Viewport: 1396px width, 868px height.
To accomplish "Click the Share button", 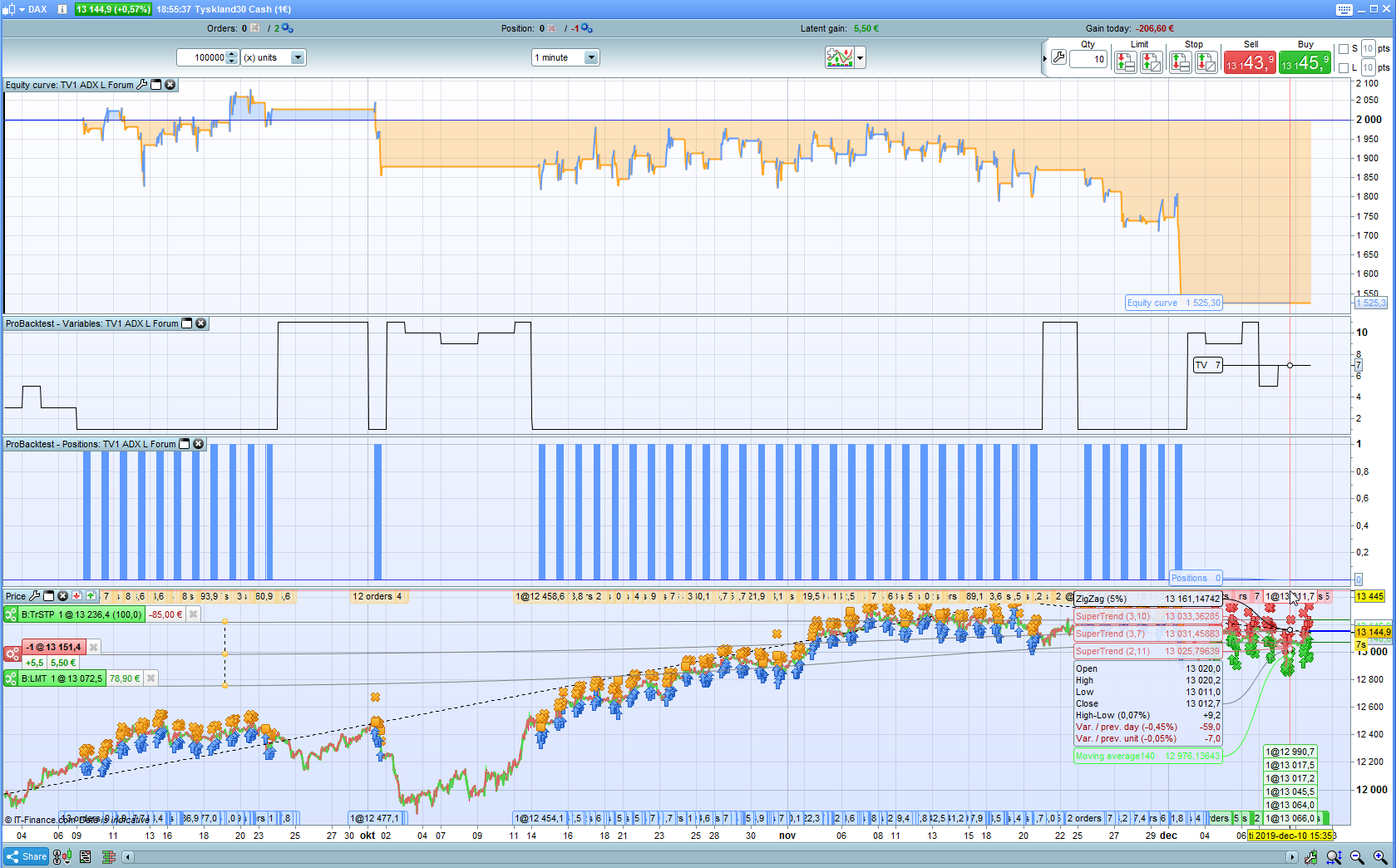I will [27, 856].
